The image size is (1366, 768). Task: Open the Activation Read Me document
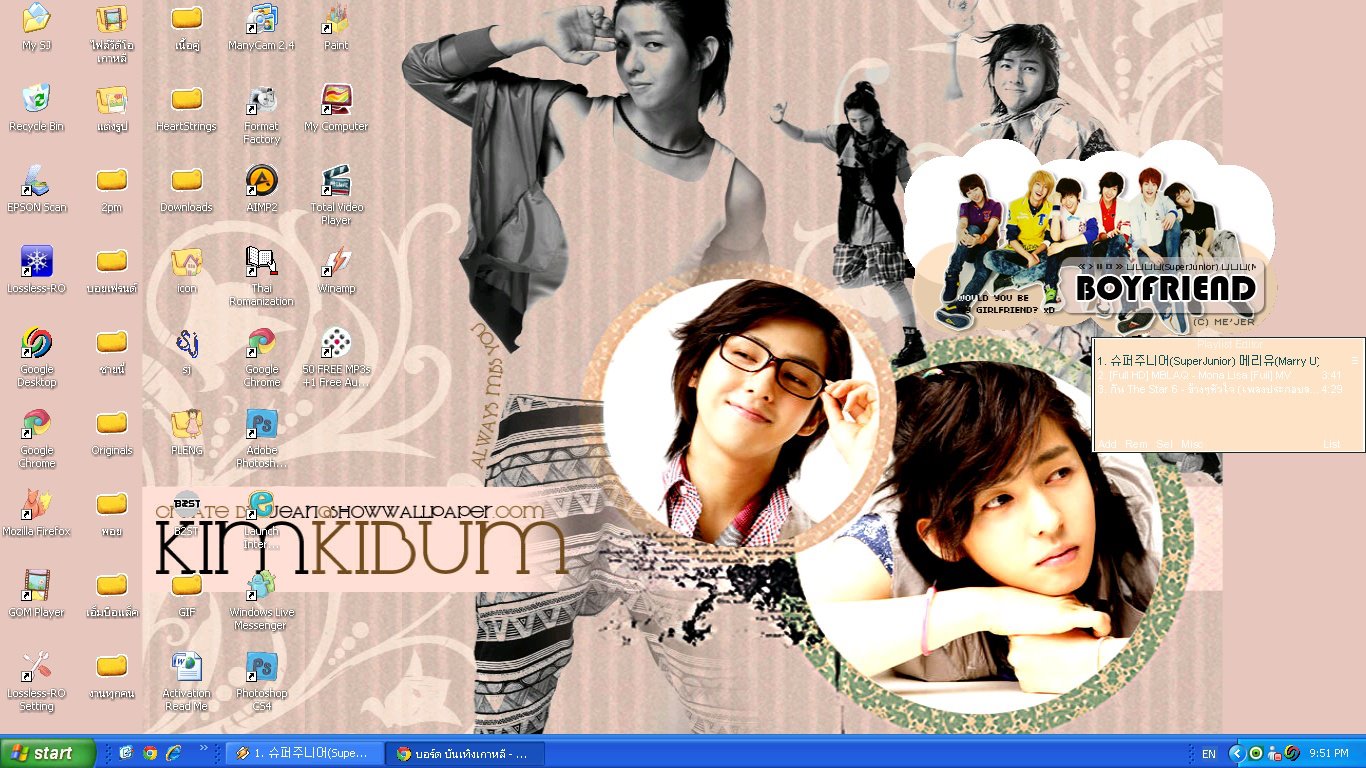coord(187,681)
